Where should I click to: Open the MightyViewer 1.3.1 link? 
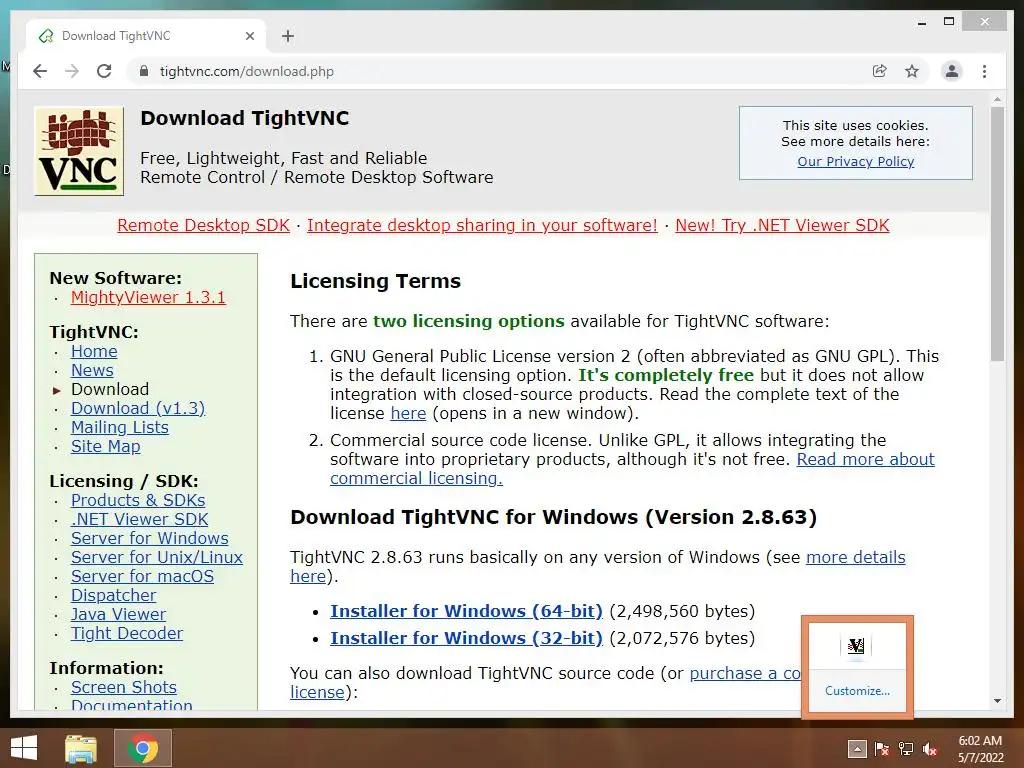(x=148, y=297)
